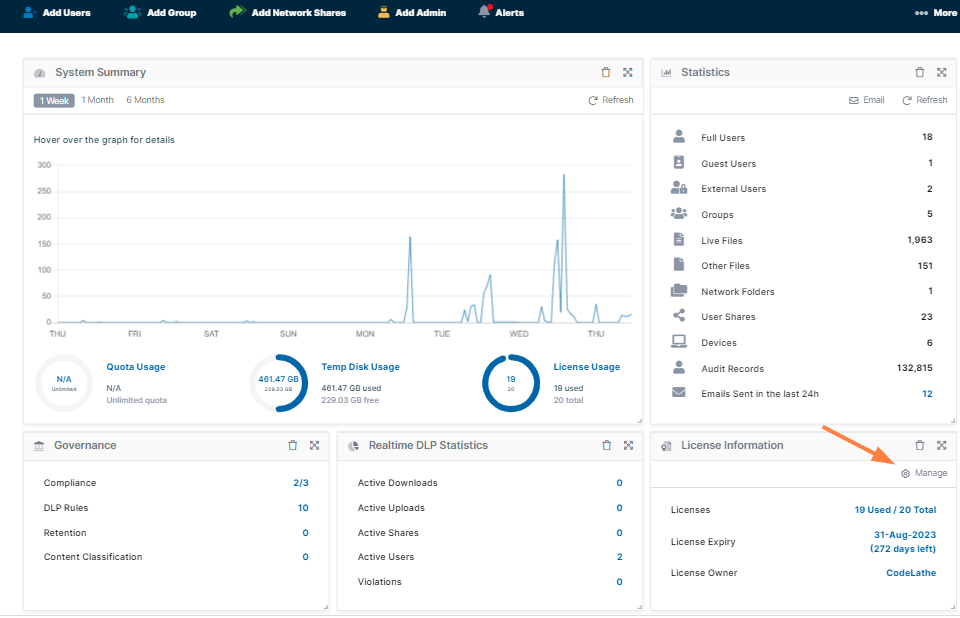Delete the System Summary widget
Screen dimensions: 960x618
(605, 72)
